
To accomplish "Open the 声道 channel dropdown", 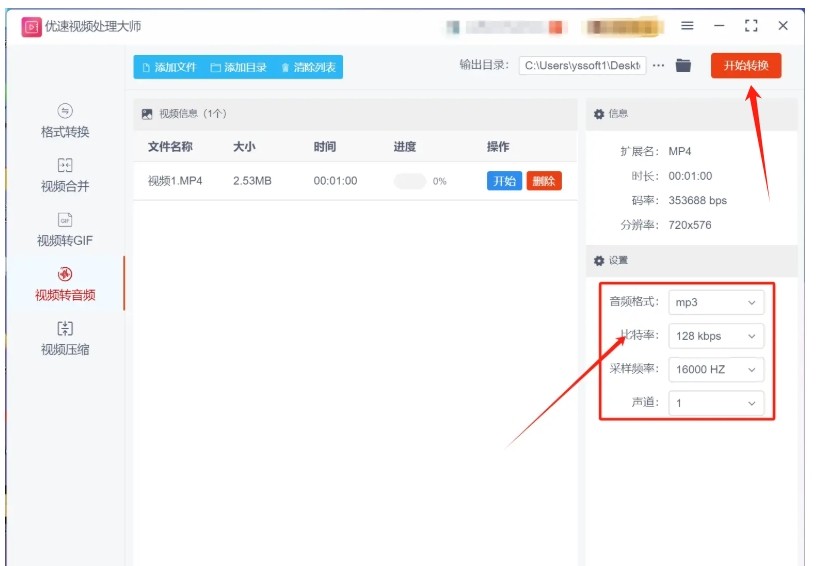I will point(716,403).
